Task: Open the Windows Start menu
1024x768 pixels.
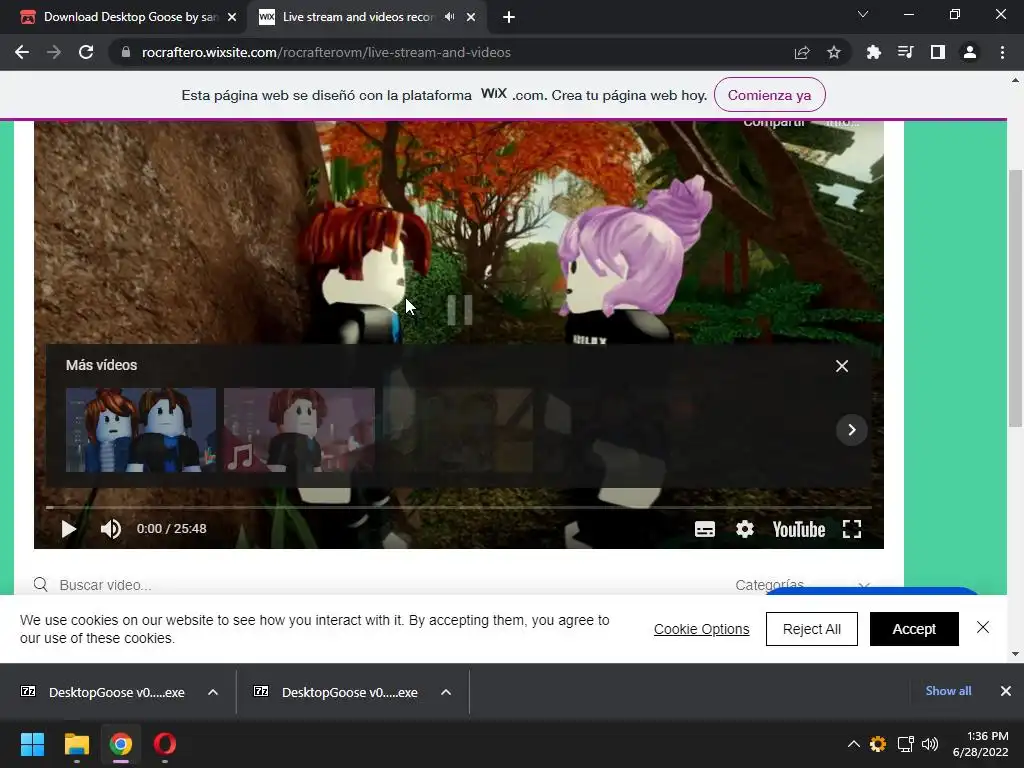Action: (32, 744)
